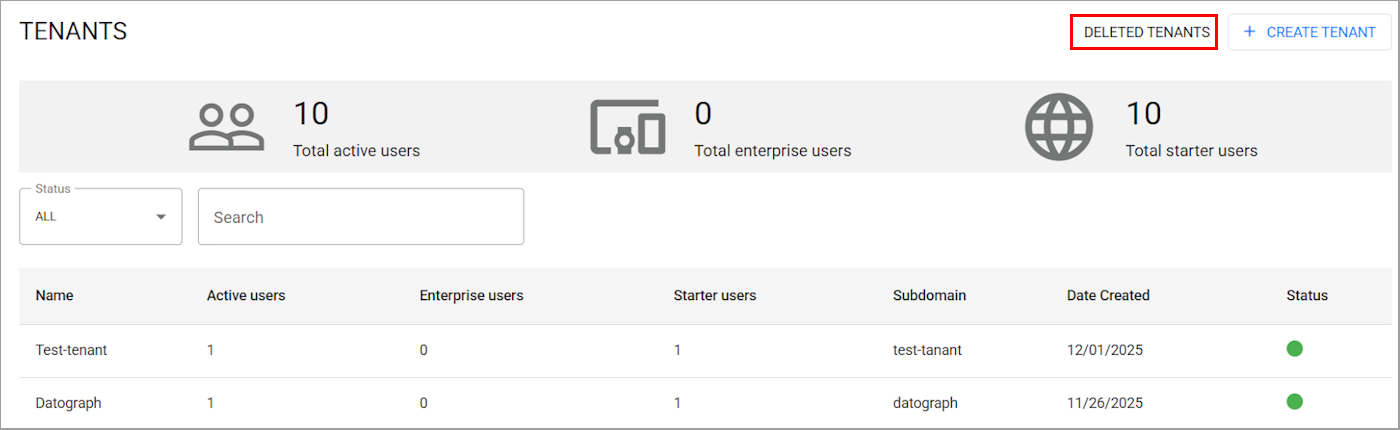1400x430 pixels.
Task: Sort by Date Created column header
Action: click(1108, 295)
